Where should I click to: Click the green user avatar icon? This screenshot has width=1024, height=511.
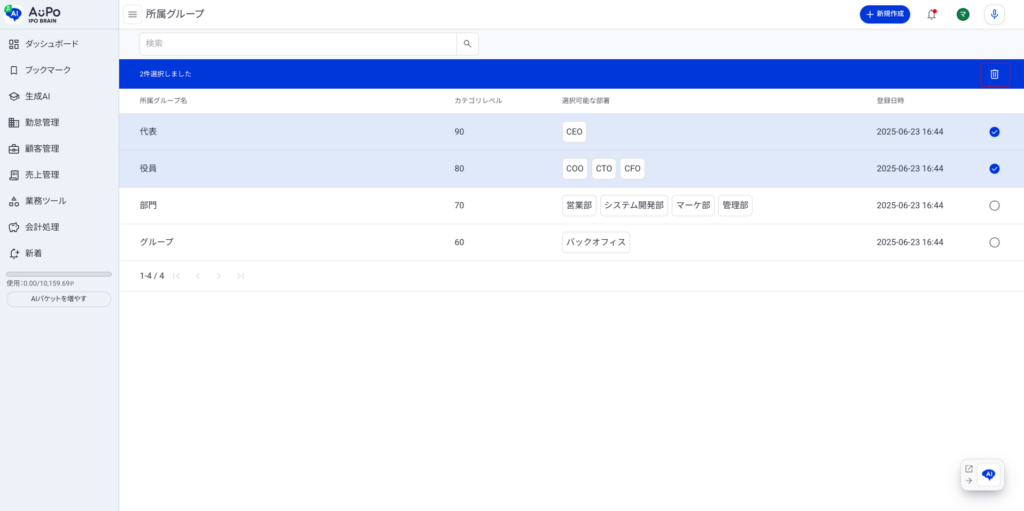(x=963, y=14)
